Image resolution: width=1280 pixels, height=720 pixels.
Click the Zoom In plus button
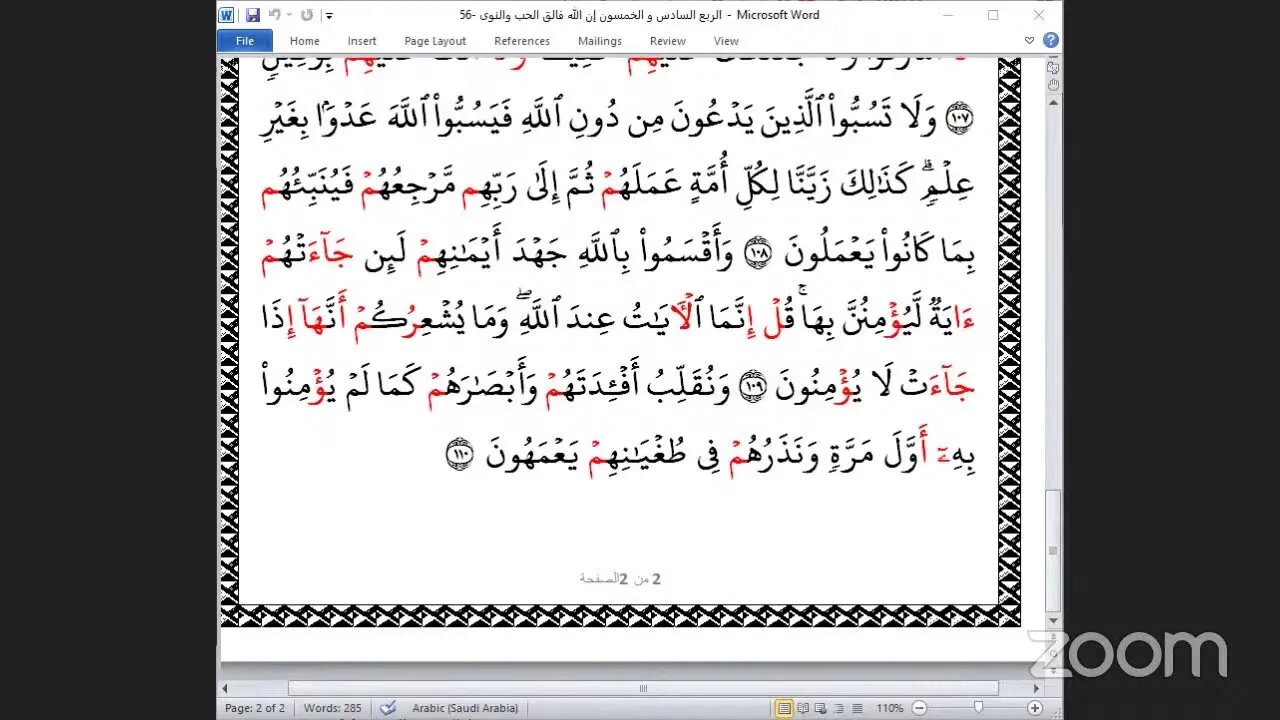pyautogui.click(x=1035, y=708)
